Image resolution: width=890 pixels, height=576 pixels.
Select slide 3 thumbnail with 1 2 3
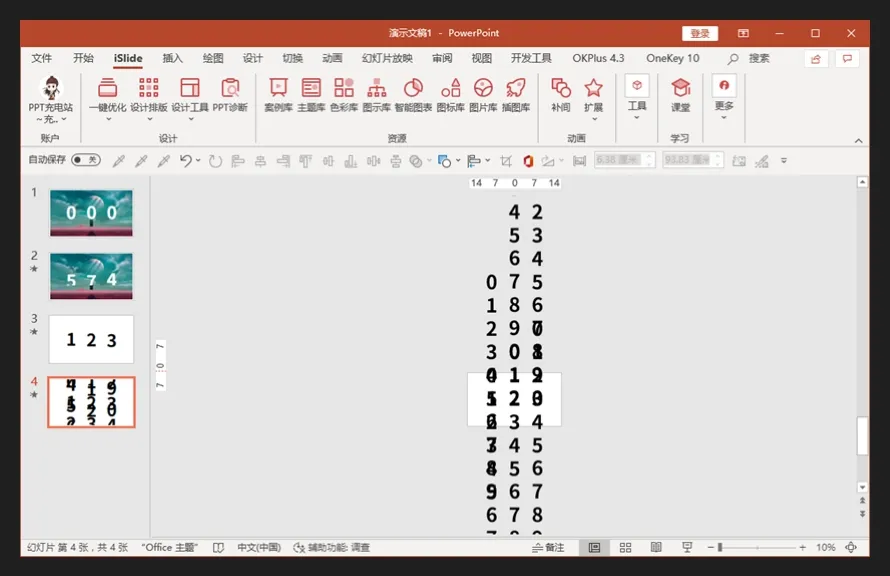tap(91, 339)
